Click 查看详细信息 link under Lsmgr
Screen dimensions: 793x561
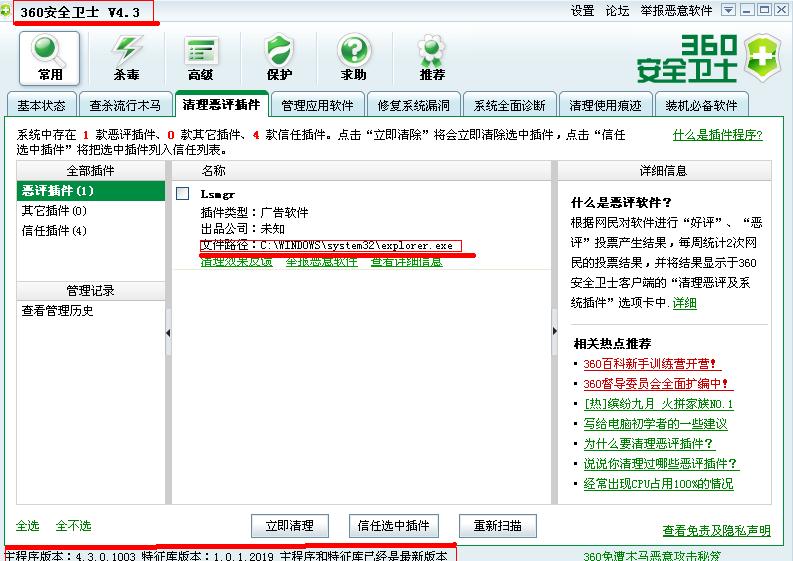click(407, 262)
